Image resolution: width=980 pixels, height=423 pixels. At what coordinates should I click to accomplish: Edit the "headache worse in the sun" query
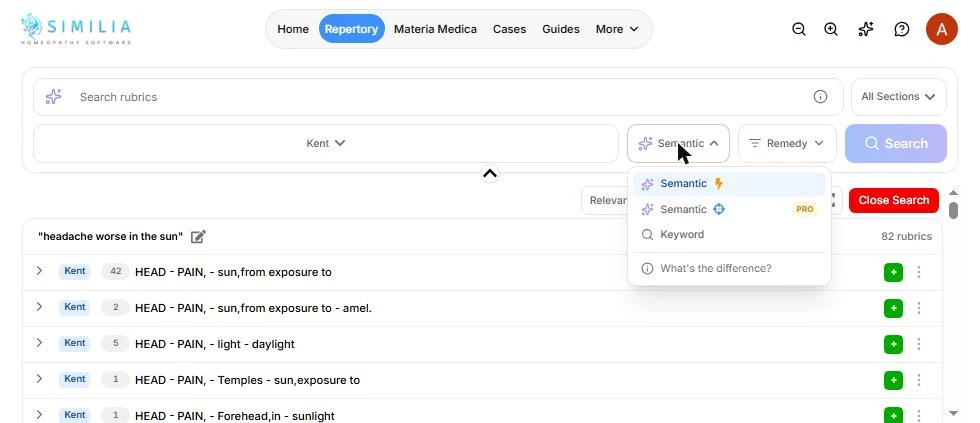198,237
